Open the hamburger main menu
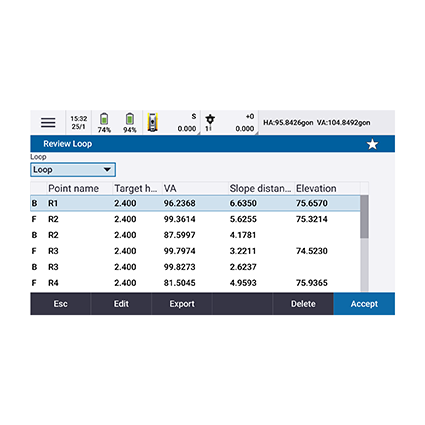 click(48, 123)
